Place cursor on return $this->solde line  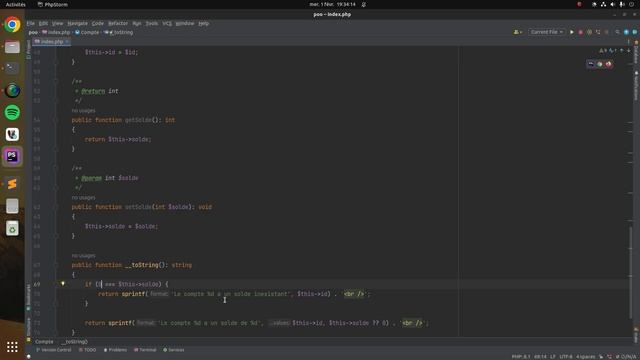[x=118, y=139]
